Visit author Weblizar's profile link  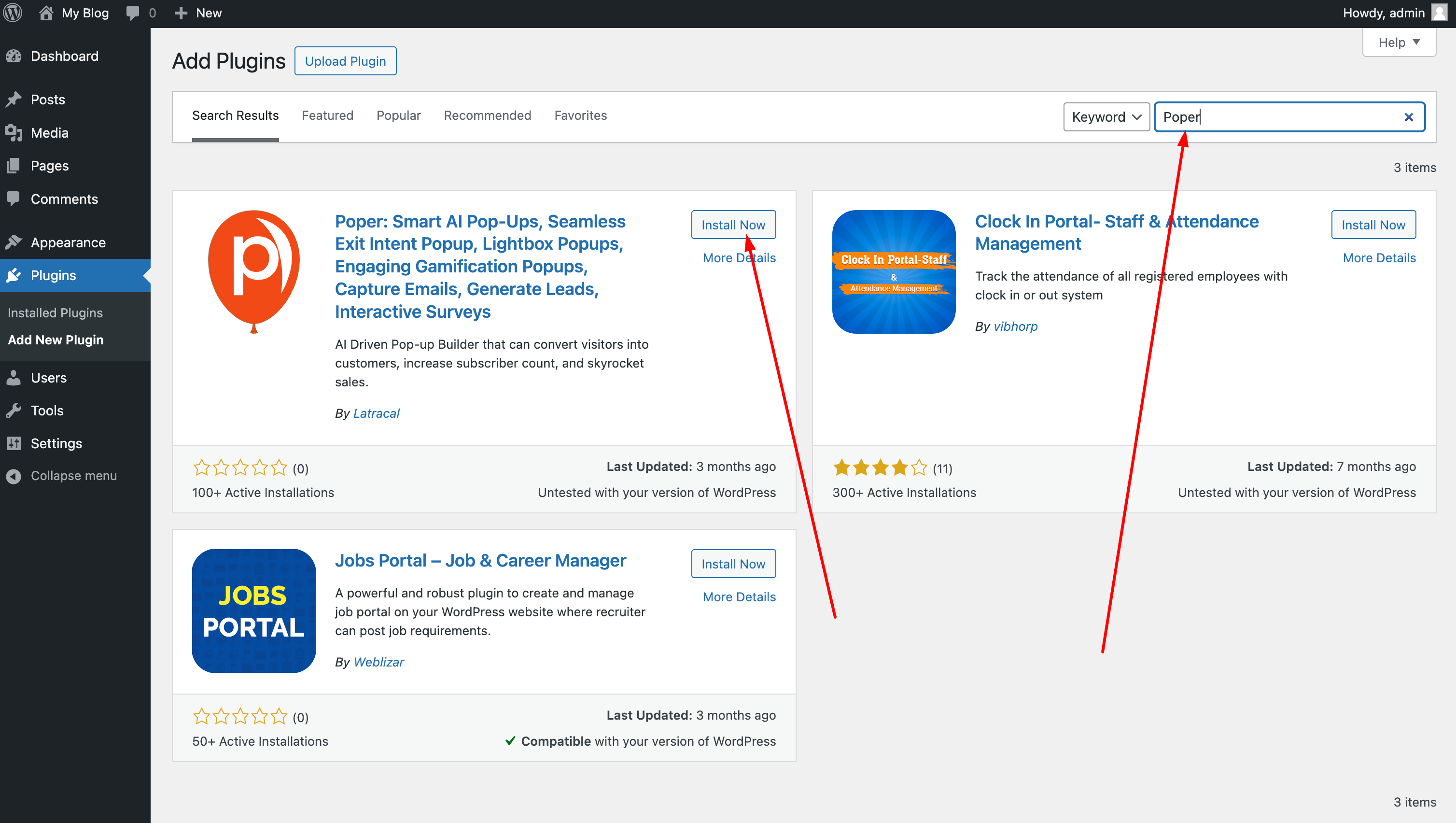378,662
